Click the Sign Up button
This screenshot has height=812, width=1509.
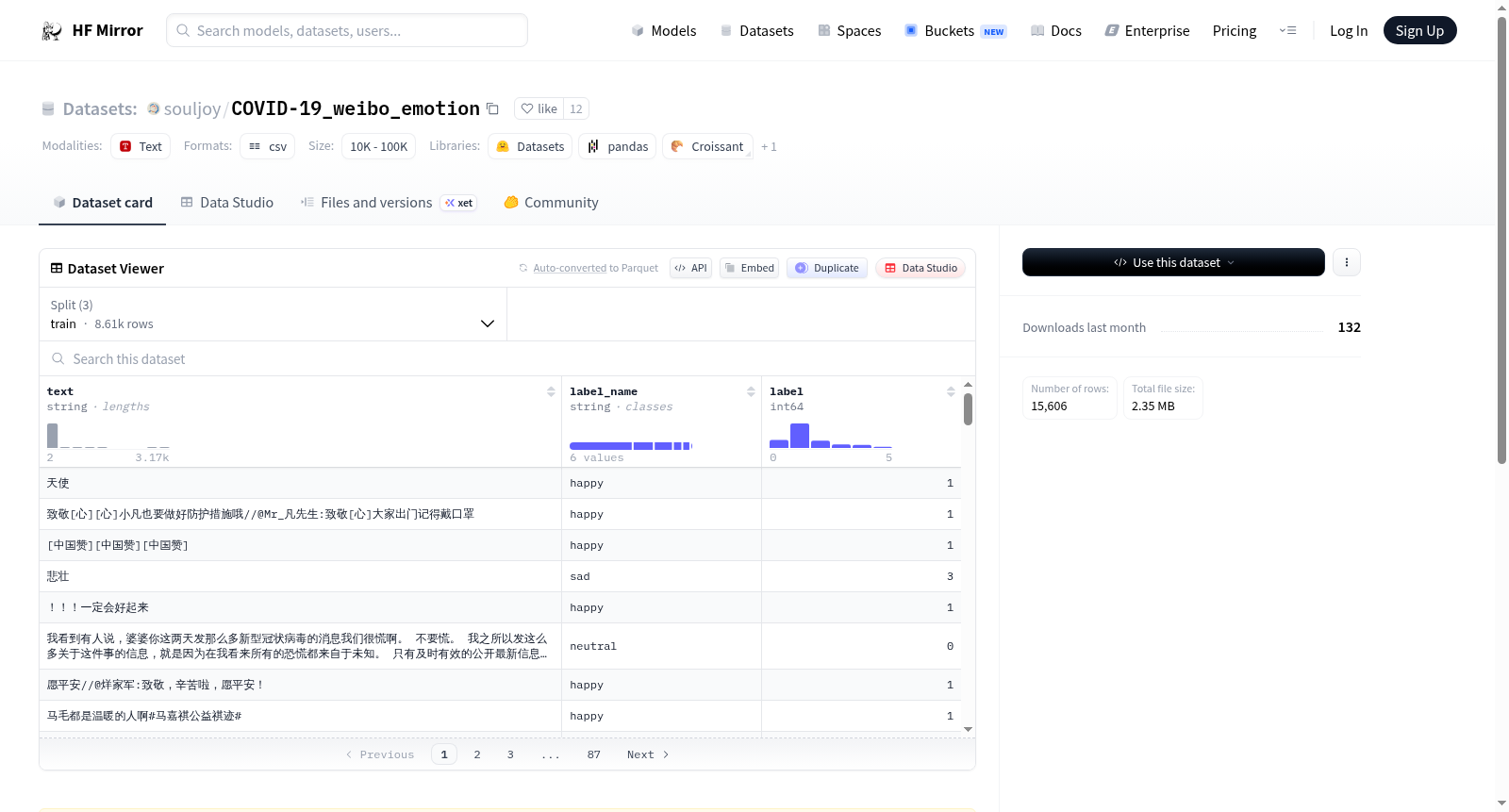[1419, 30]
